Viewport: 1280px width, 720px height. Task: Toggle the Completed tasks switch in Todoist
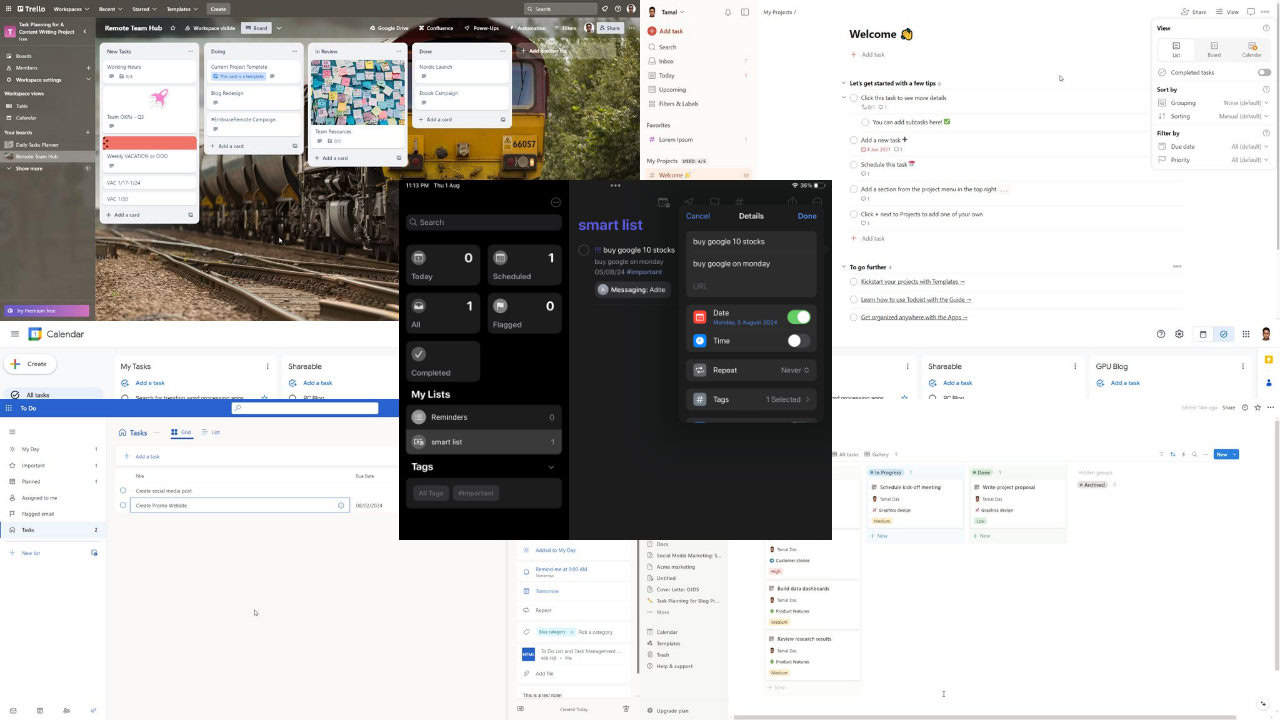tap(1264, 72)
